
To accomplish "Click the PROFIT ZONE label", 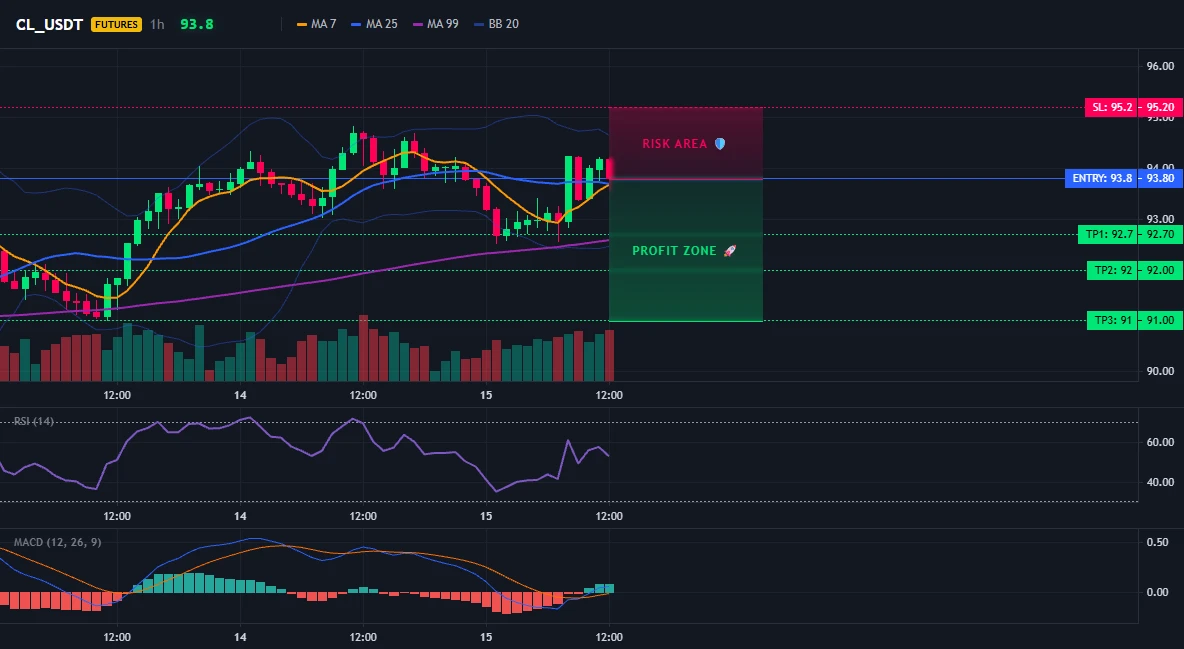I will point(674,251).
